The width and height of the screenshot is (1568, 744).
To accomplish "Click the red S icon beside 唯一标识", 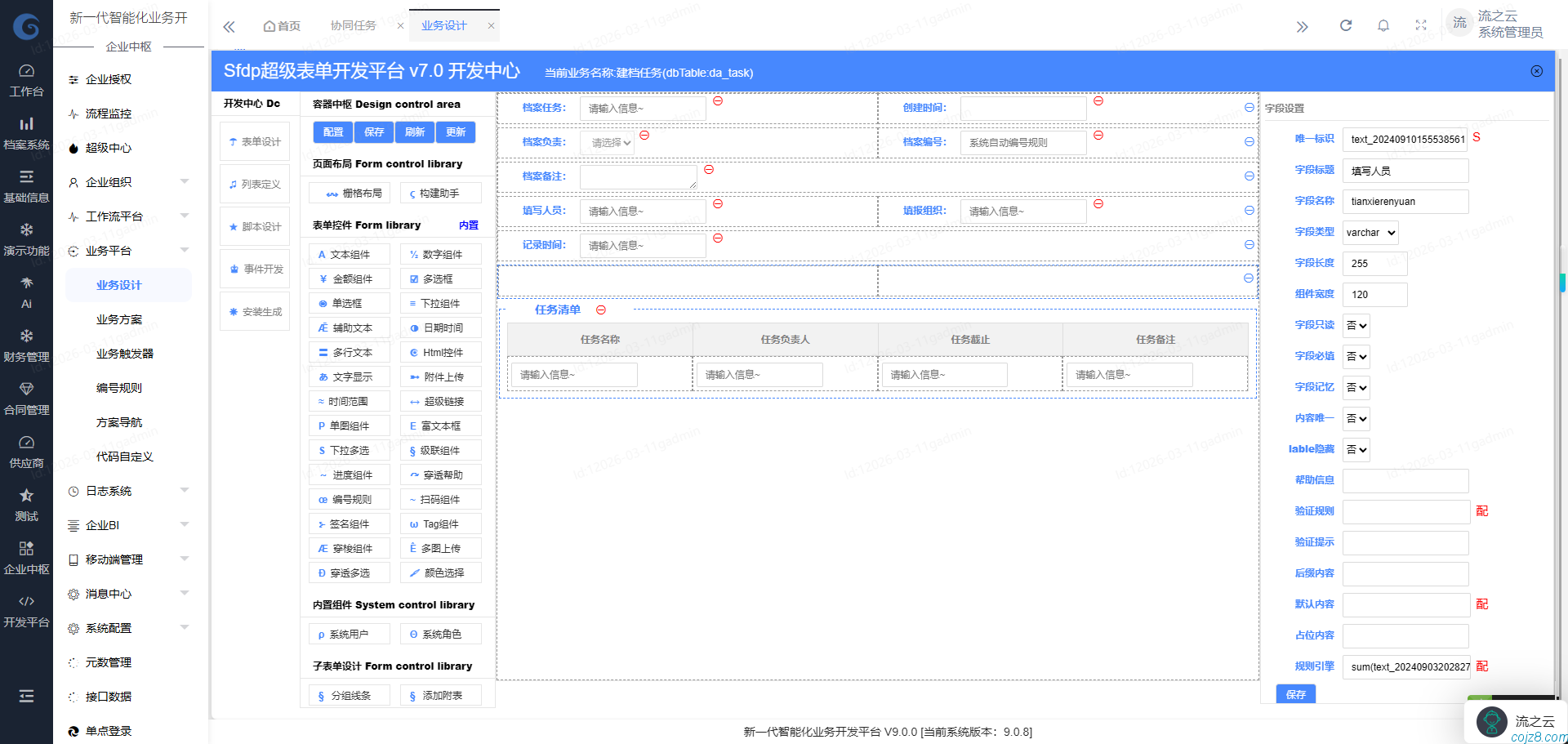I will coord(1477,137).
